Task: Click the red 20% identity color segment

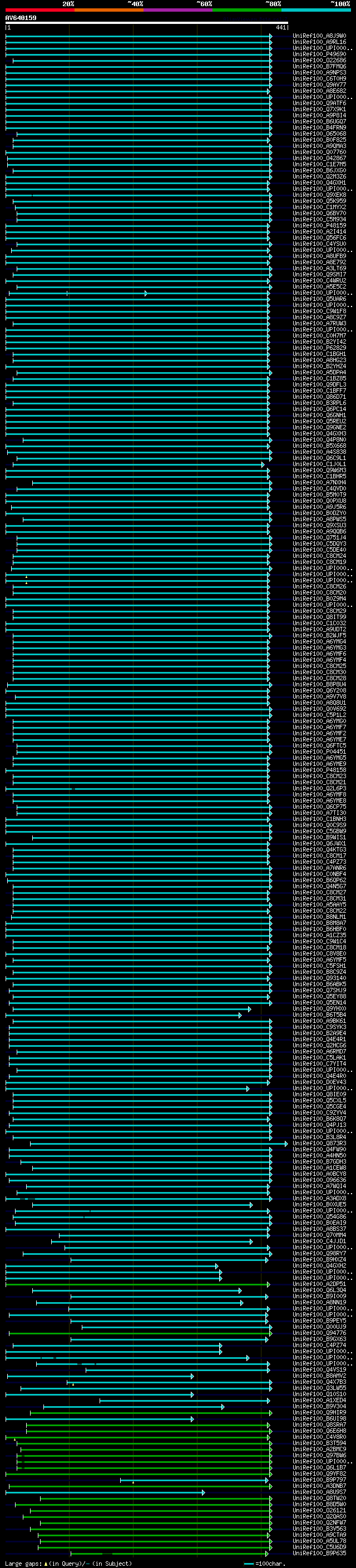Action: (x=40, y=10)
